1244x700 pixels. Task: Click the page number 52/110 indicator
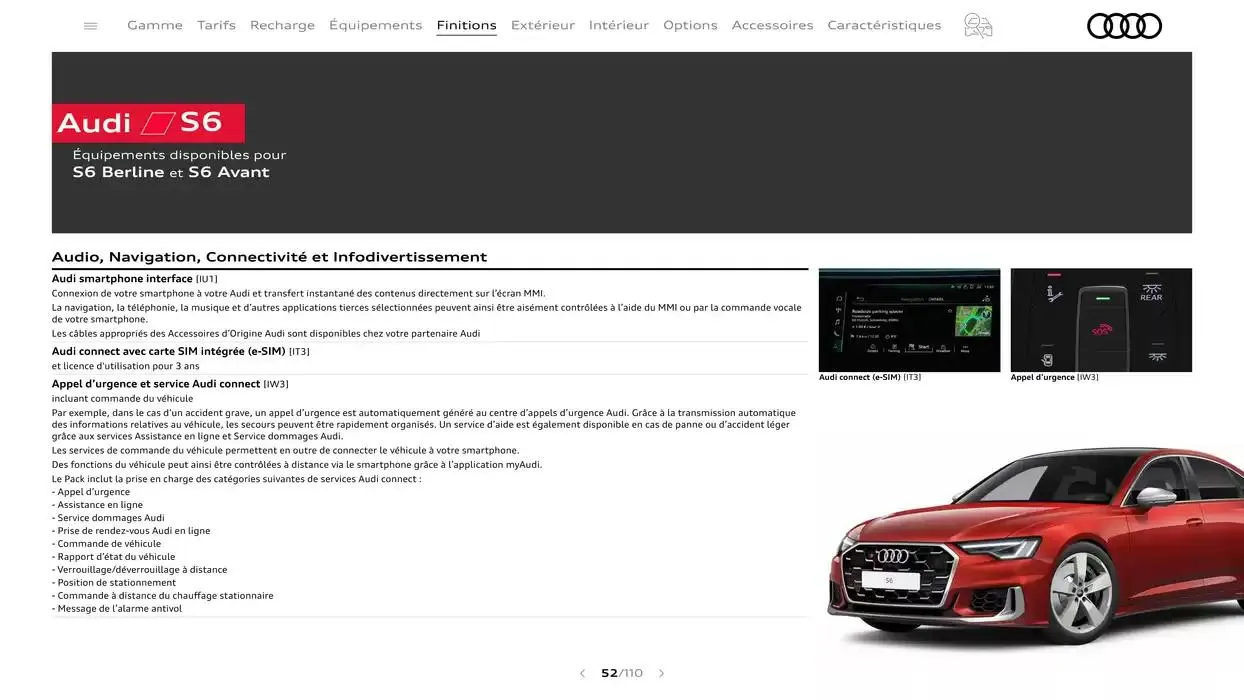click(x=621, y=674)
